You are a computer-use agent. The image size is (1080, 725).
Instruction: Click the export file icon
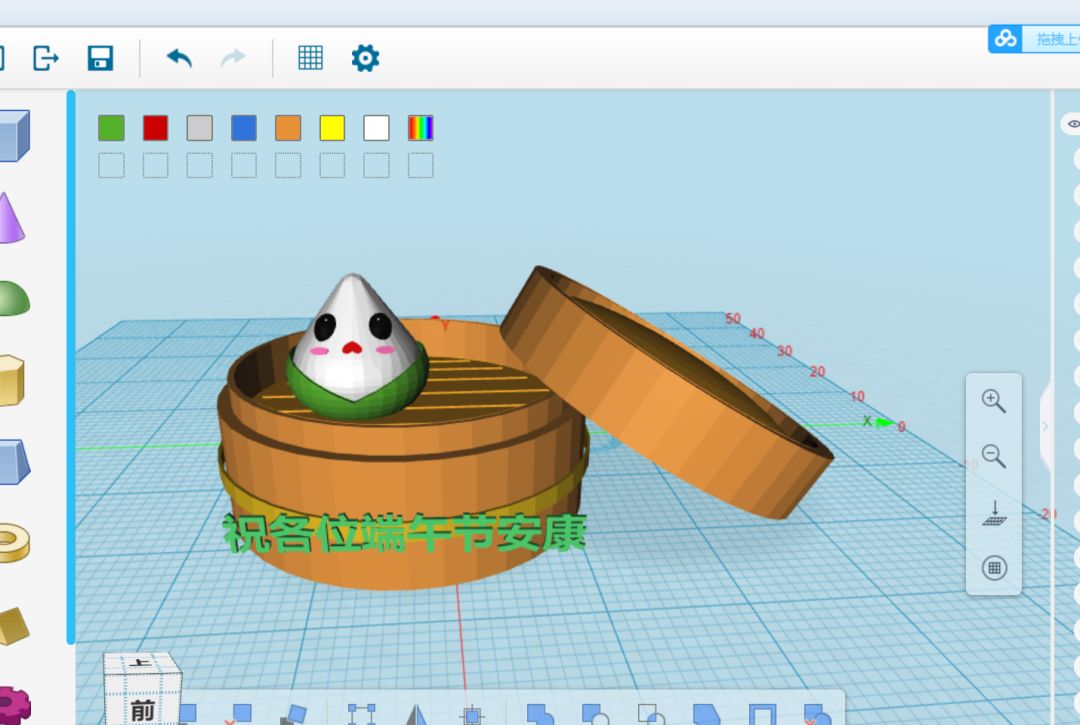(x=45, y=58)
